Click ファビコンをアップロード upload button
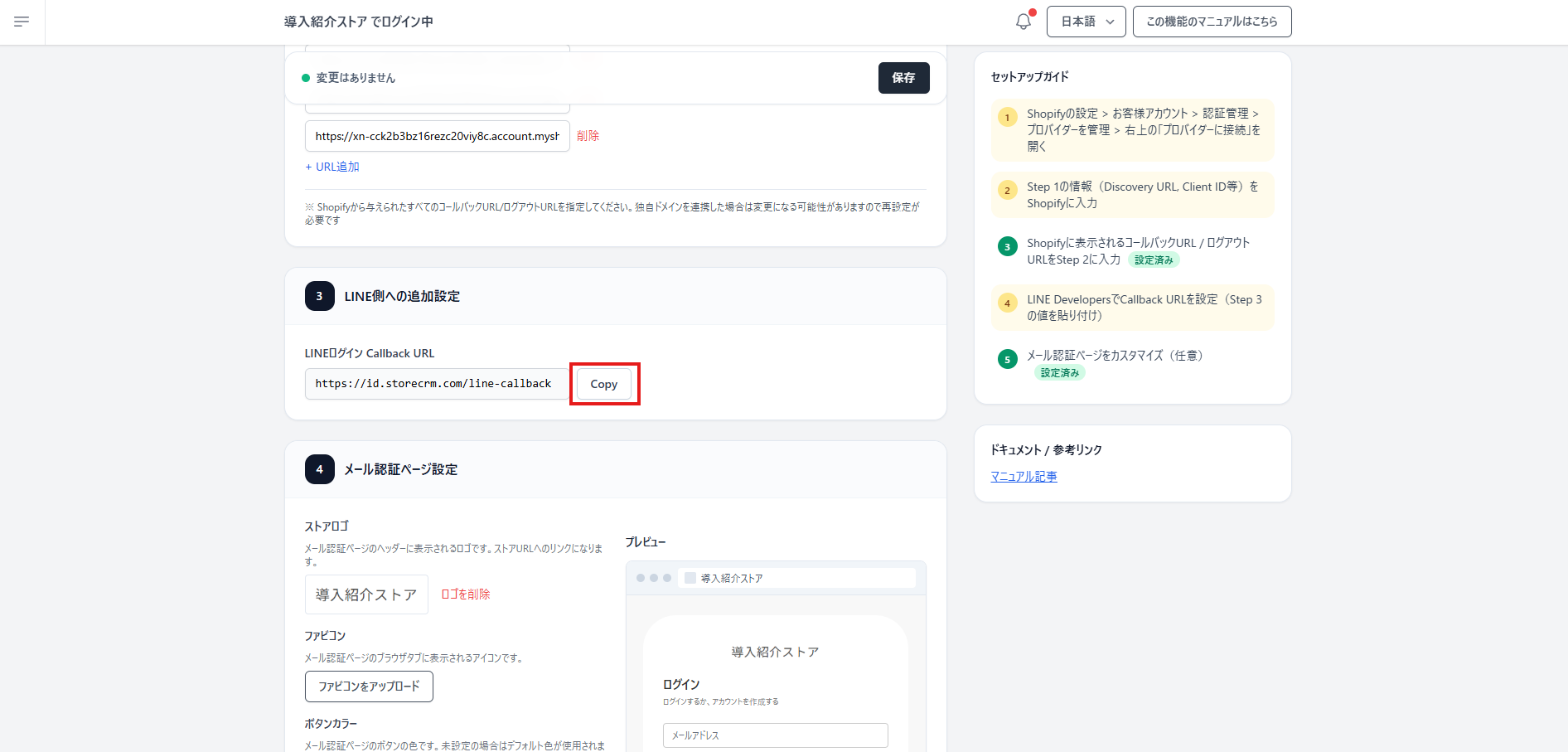 coord(369,687)
